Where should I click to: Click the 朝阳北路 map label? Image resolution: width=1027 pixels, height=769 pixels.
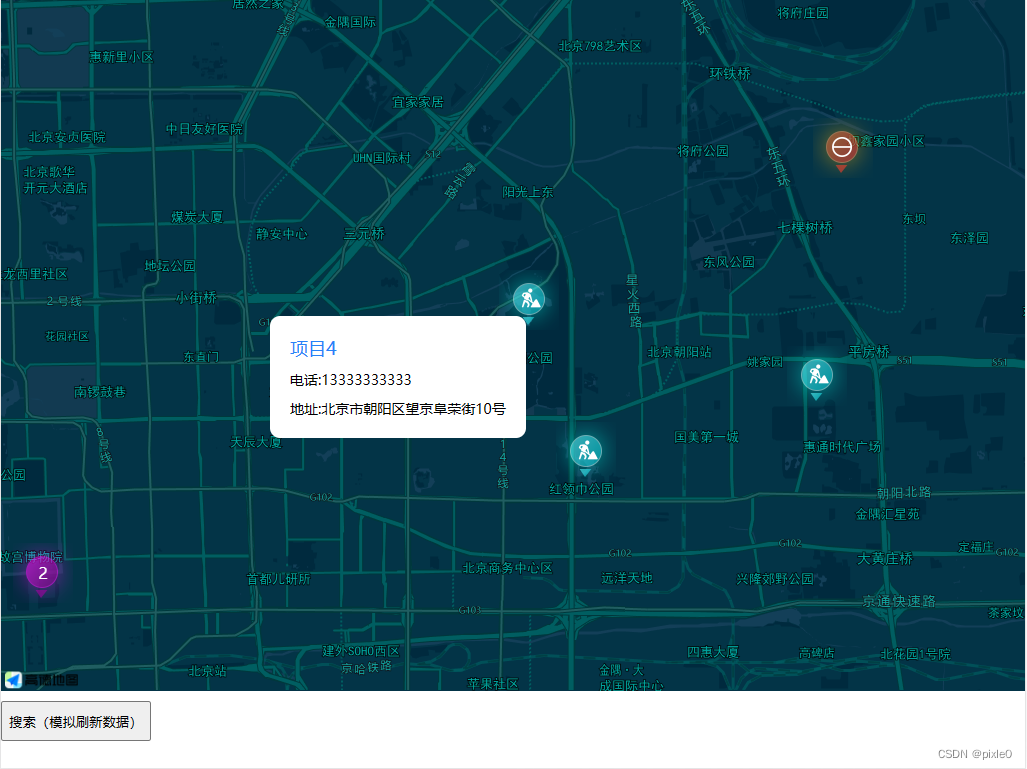tap(904, 493)
